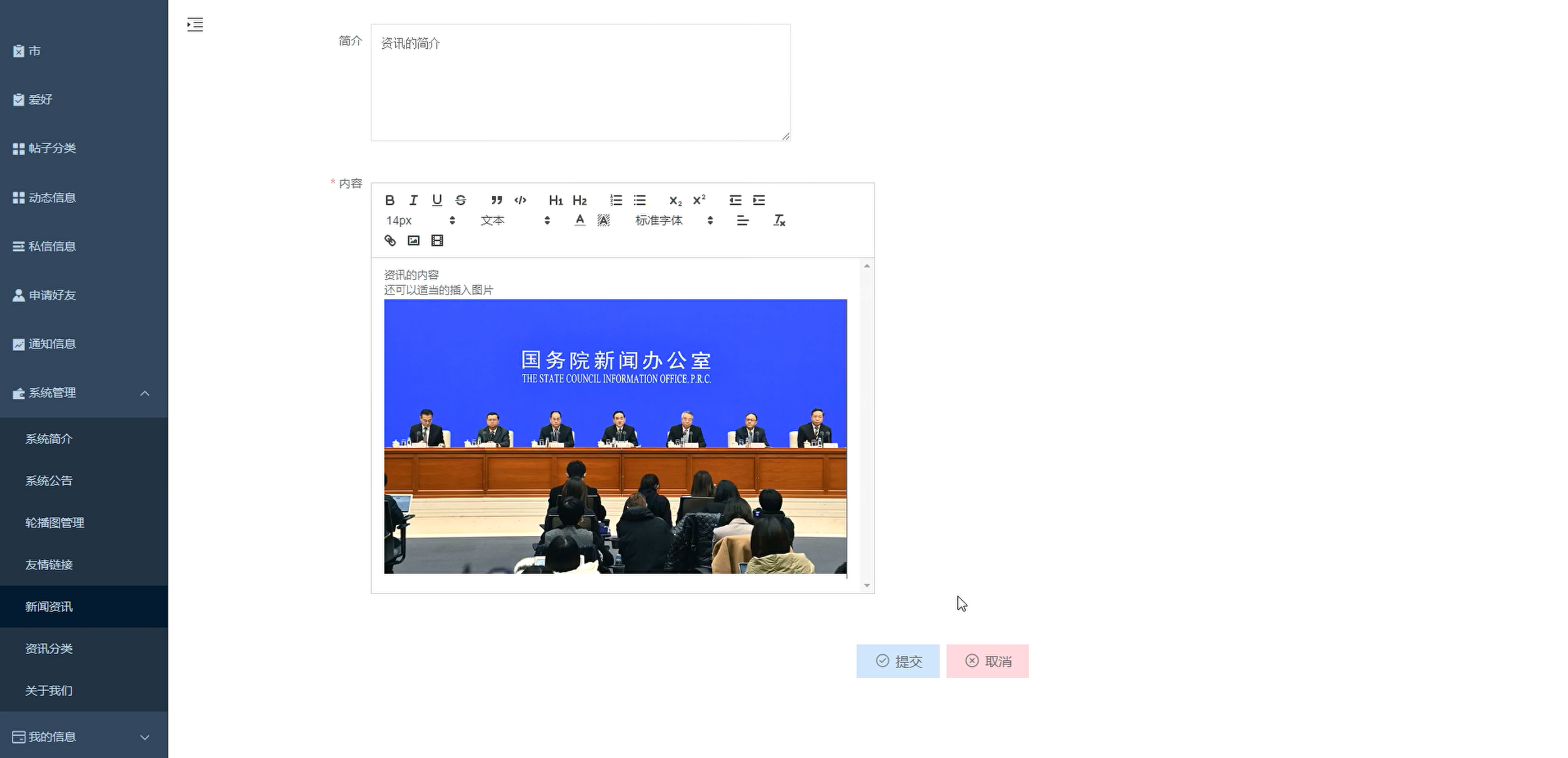Screen dimensions: 1568x758
Task: Open text alignment options
Action: point(743,220)
